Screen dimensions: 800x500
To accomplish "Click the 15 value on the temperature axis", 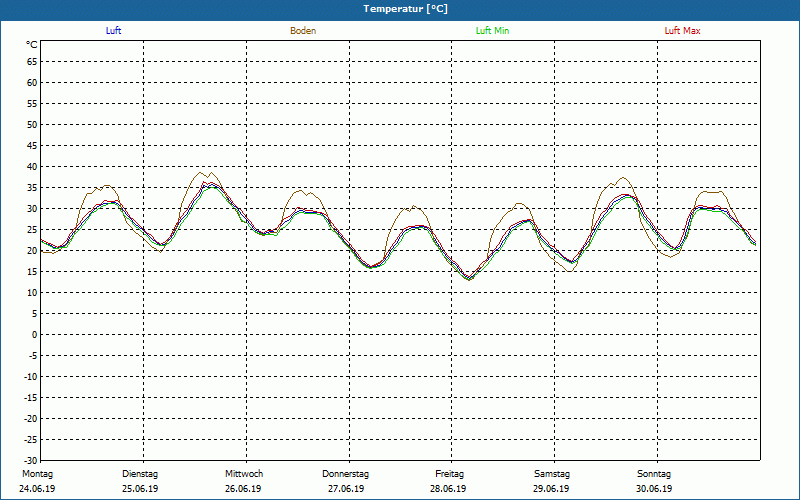I will (32, 271).
